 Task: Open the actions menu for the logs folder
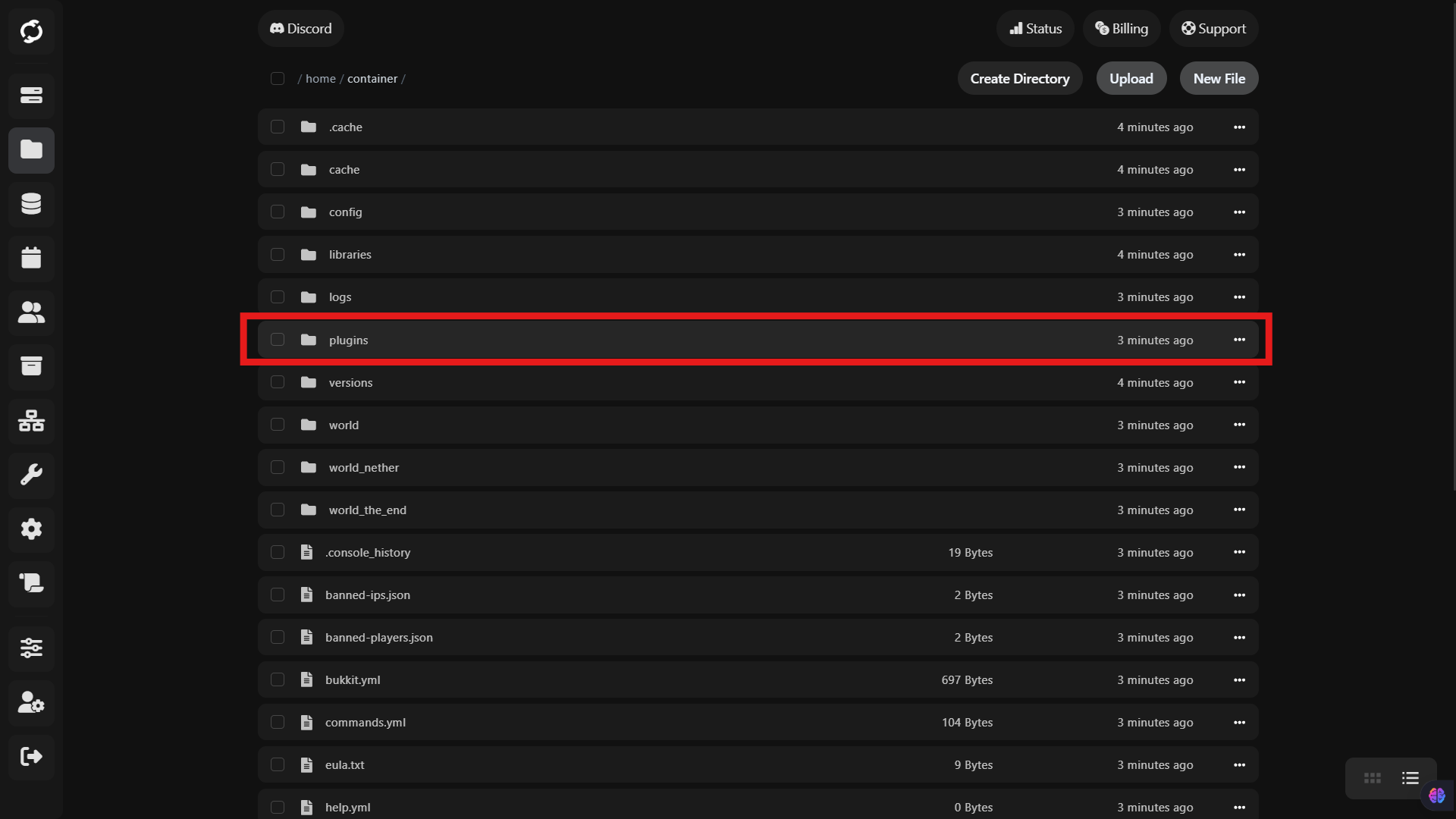click(x=1240, y=297)
